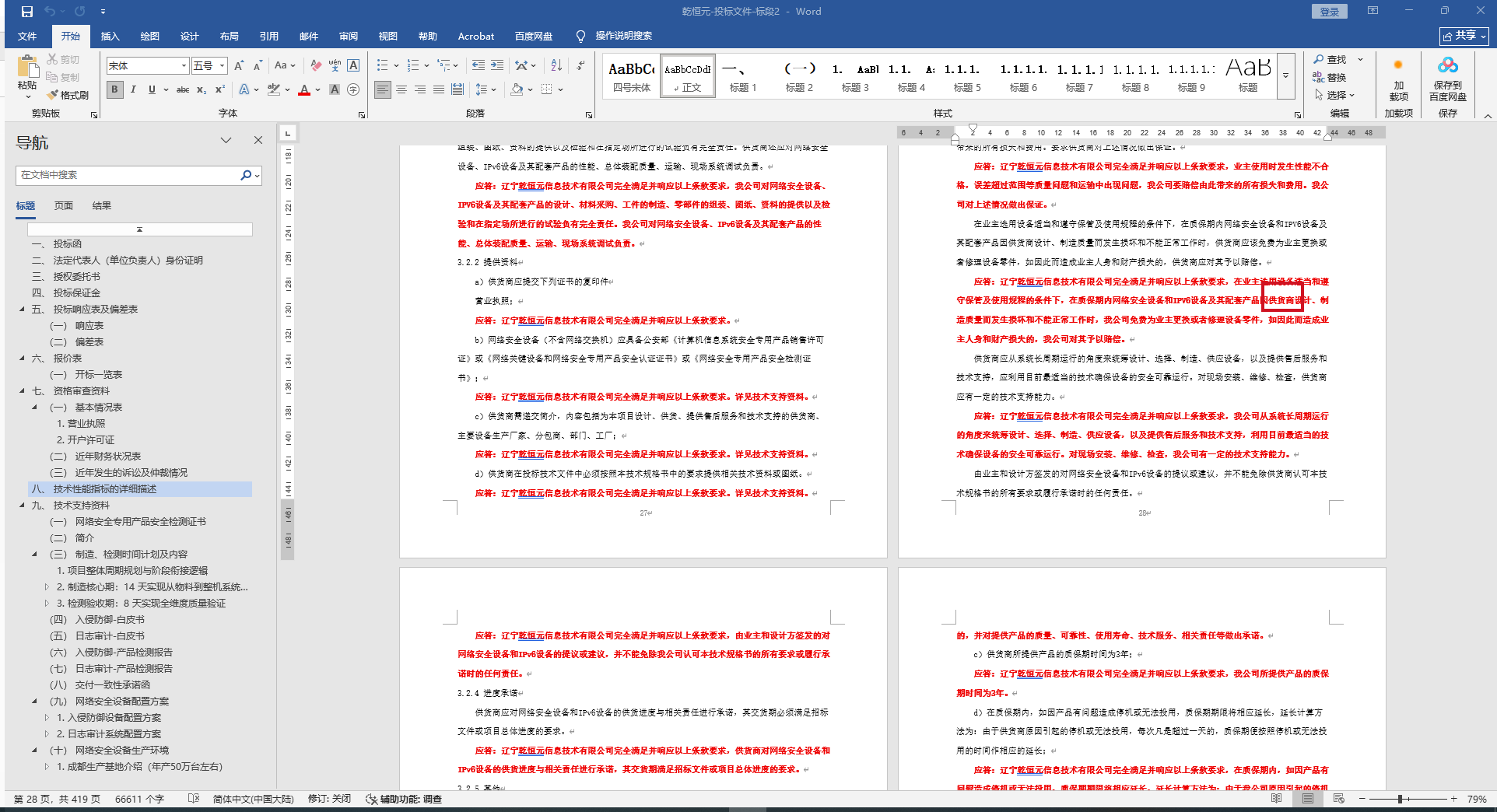Toggle strikethrough formatting

(x=183, y=89)
